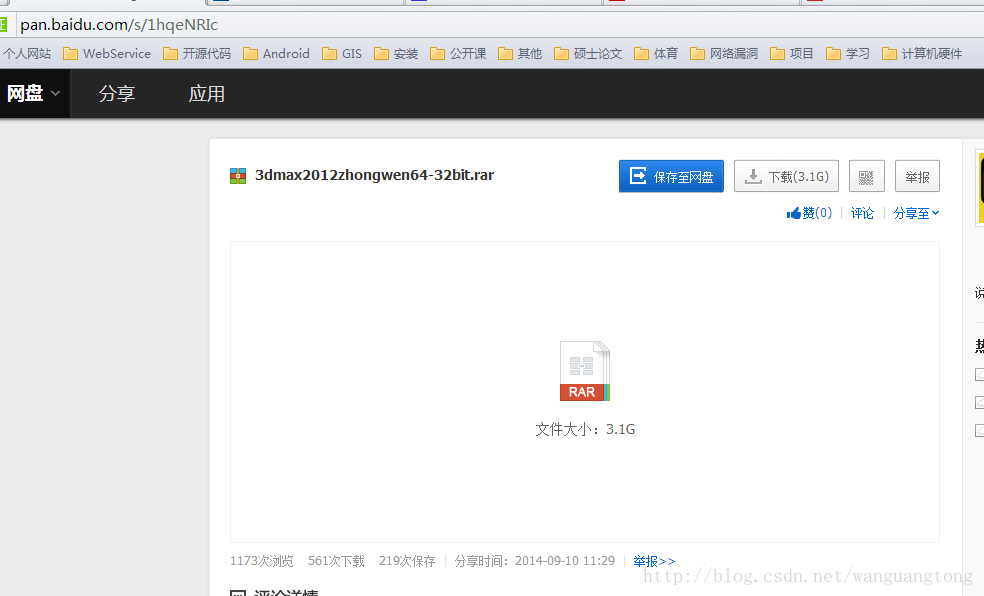
Task: Open the 安装 bookmark folder
Action: click(396, 53)
